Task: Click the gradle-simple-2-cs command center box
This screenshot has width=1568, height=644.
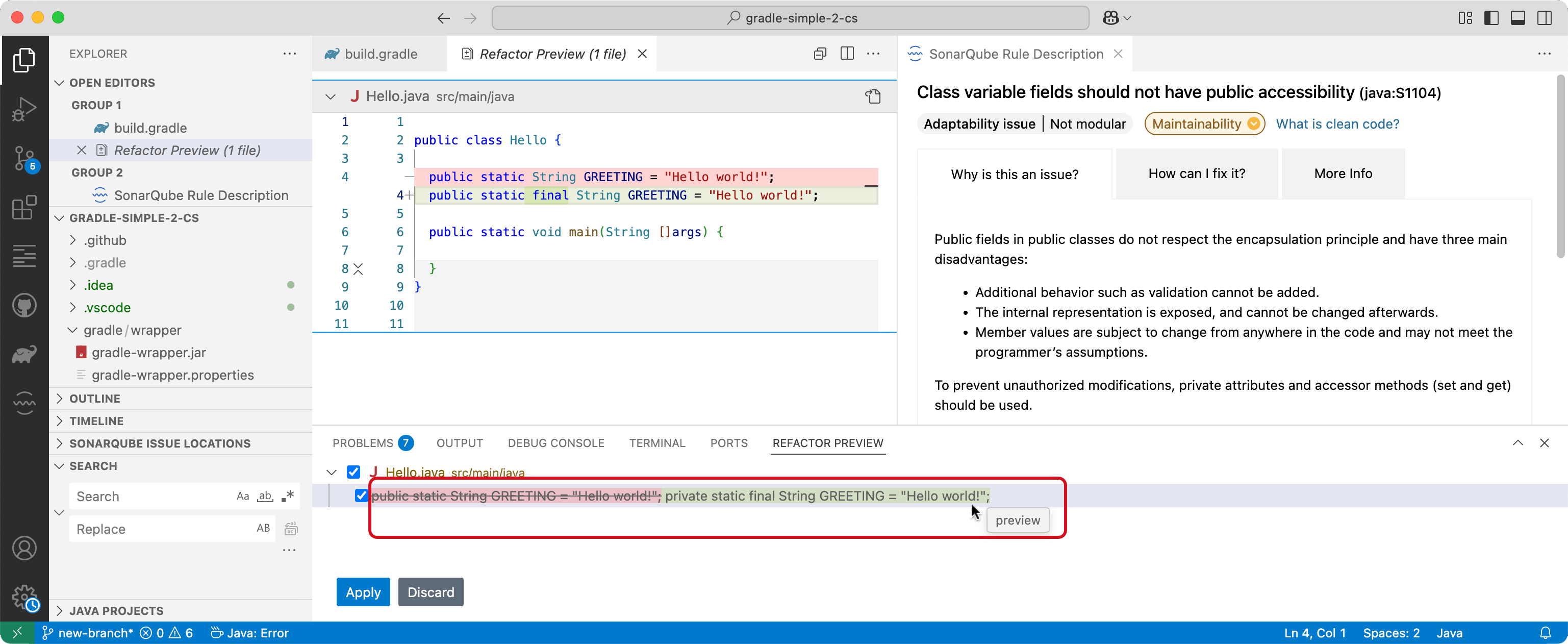Action: tap(790, 18)
